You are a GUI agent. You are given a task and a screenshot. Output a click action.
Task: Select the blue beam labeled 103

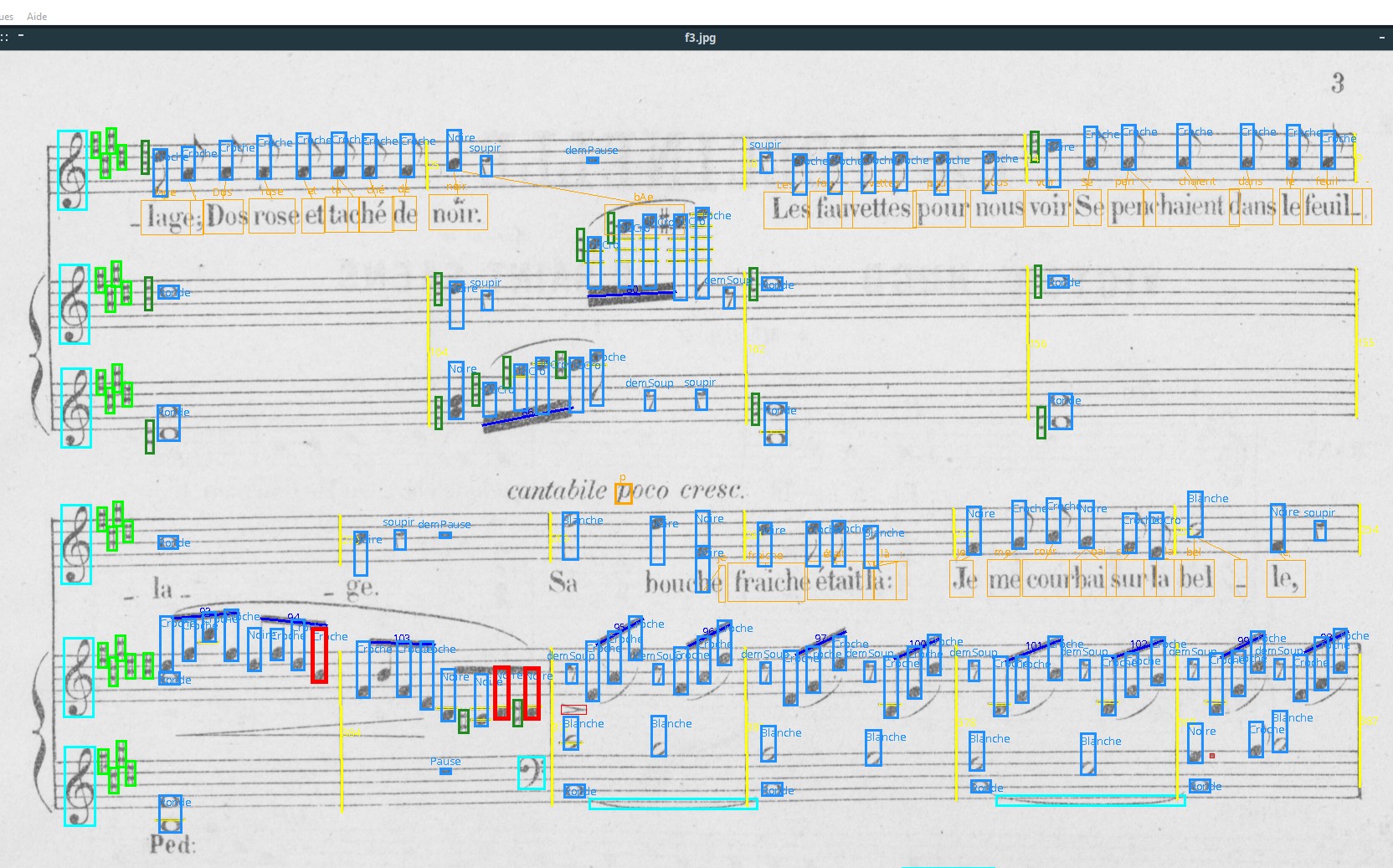coord(402,645)
